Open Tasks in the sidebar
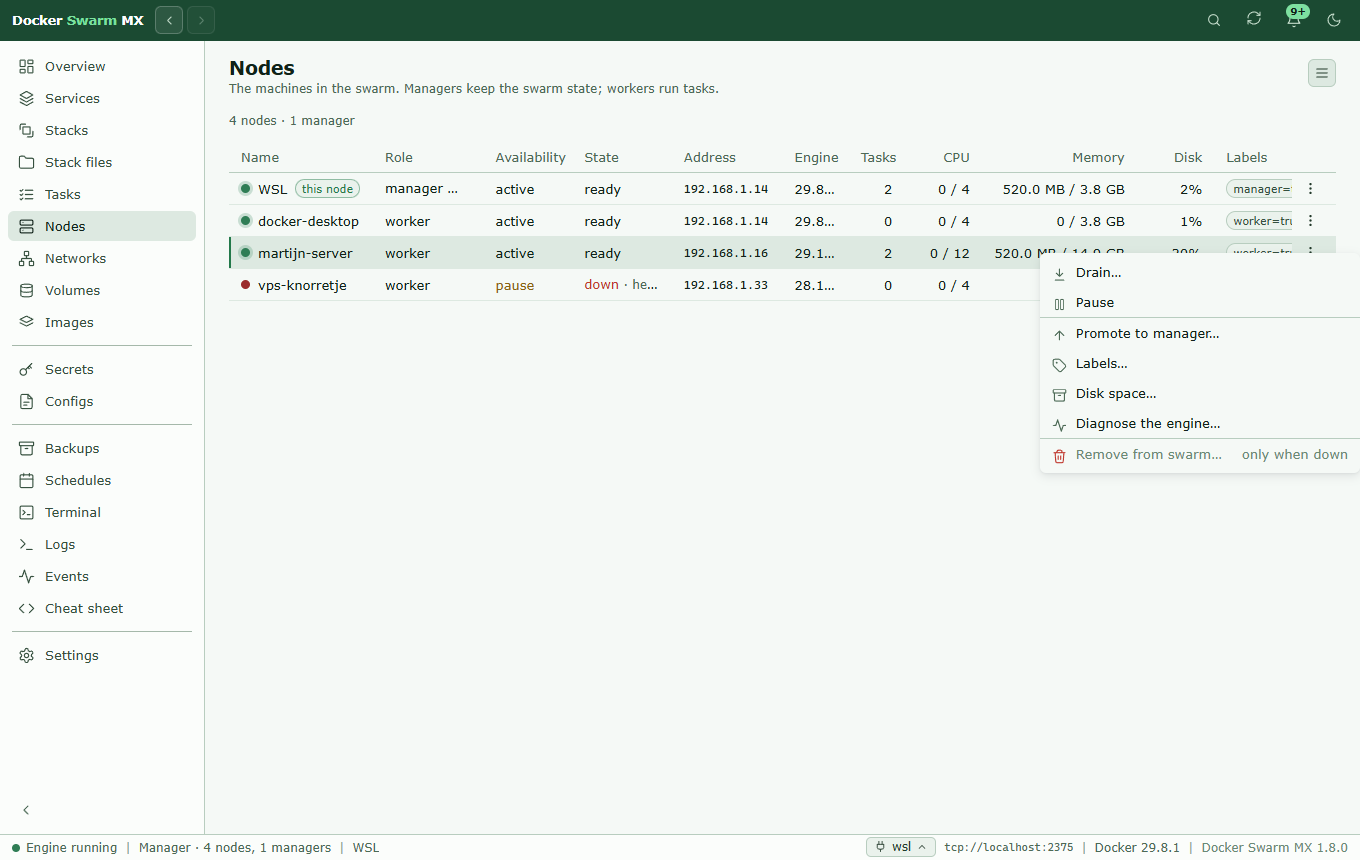 pyautogui.click(x=102, y=194)
